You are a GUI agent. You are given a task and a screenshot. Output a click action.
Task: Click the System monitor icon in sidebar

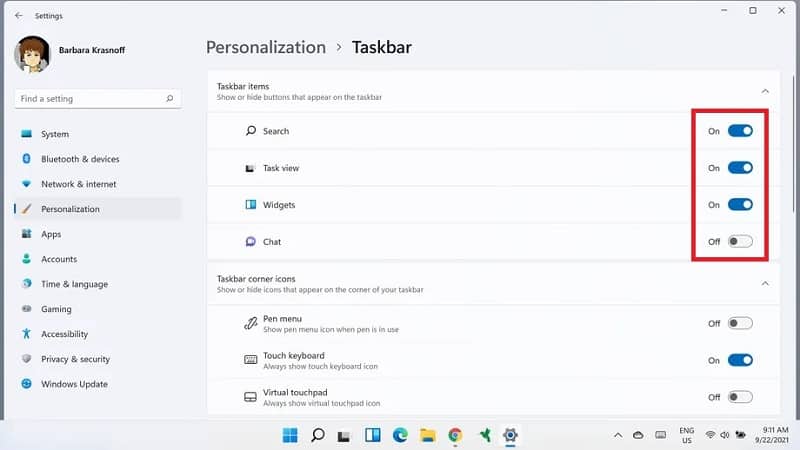coord(27,134)
